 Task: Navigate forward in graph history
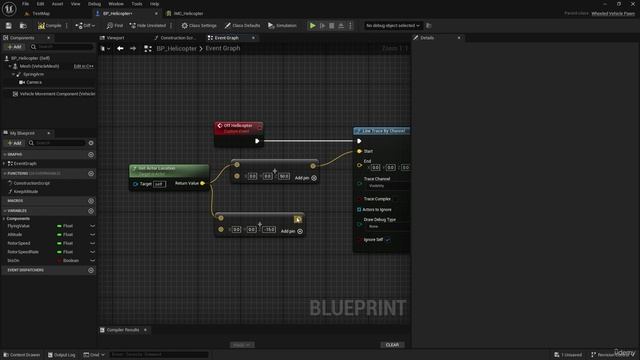pos(133,49)
